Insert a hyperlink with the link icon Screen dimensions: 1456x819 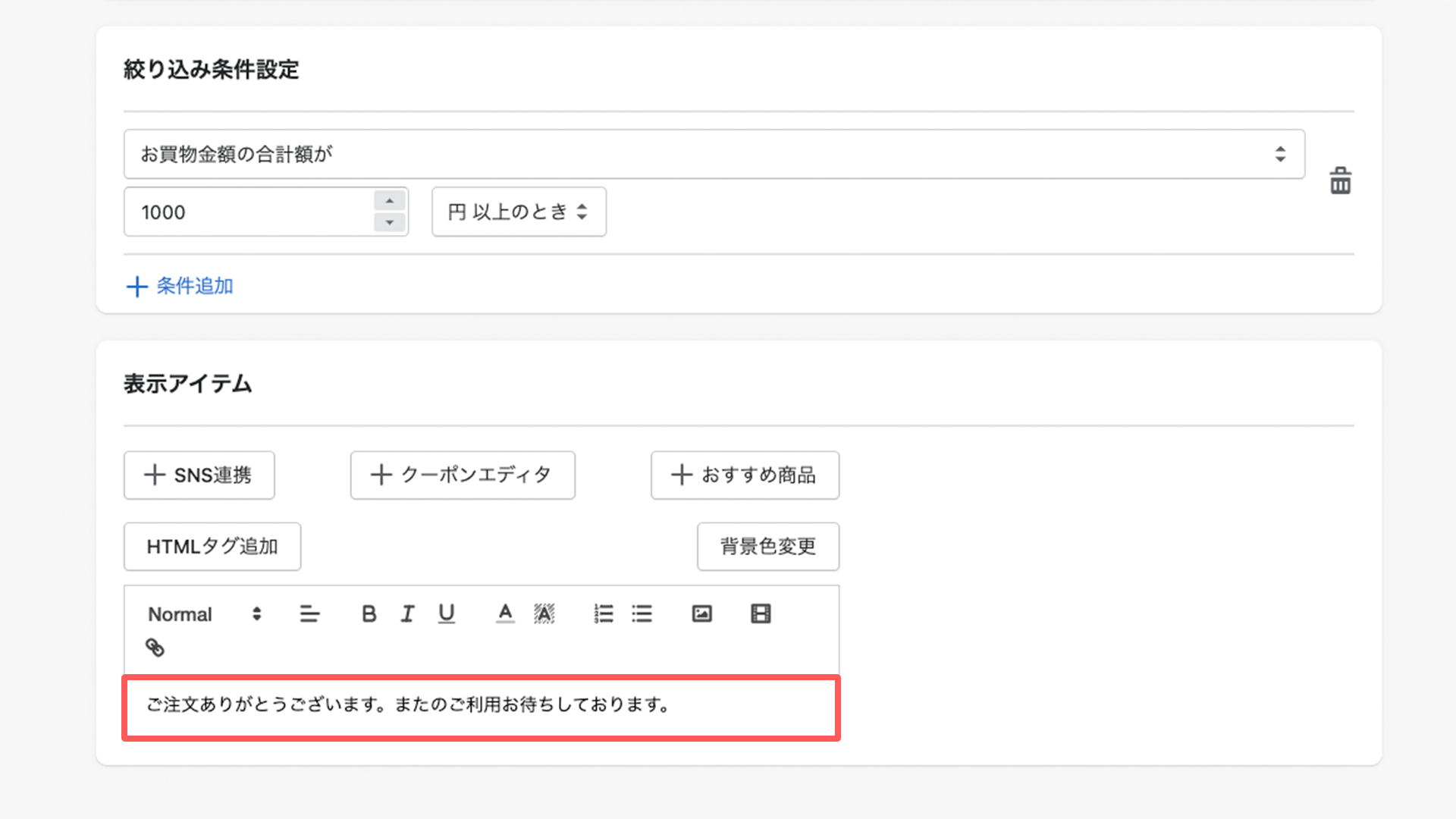pyautogui.click(x=155, y=648)
